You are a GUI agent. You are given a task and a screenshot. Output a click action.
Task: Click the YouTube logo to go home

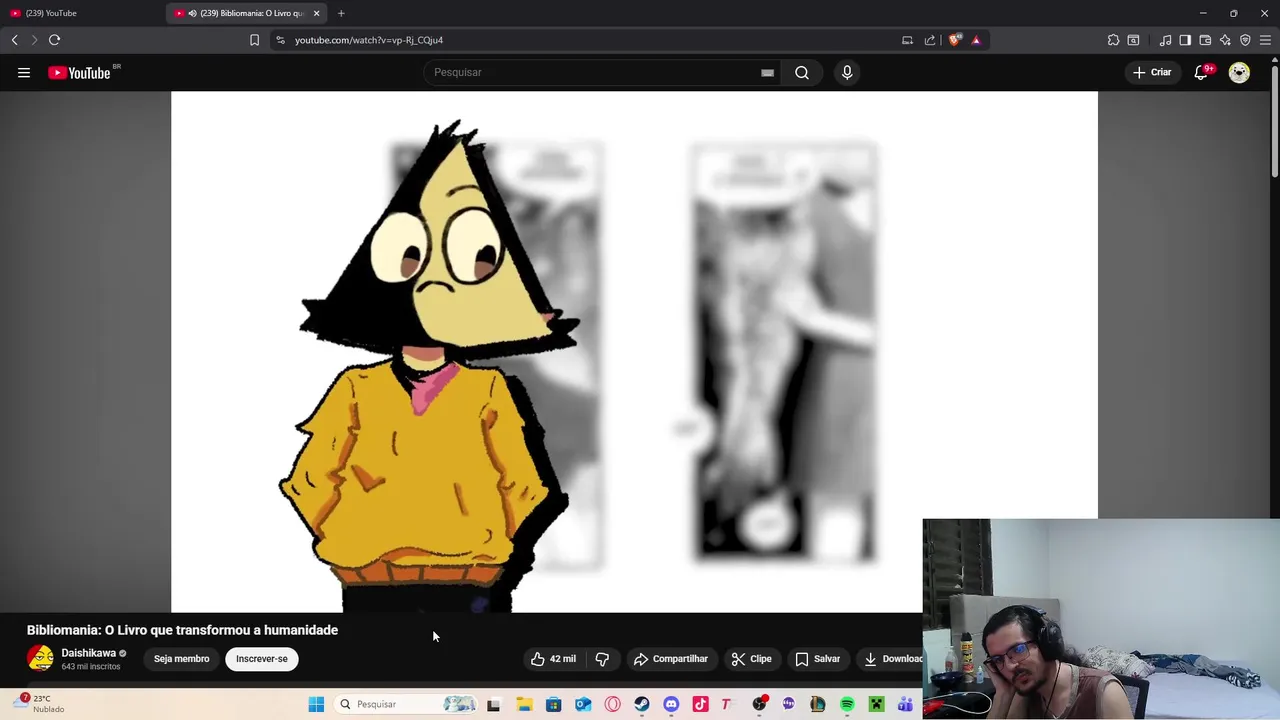[x=79, y=72]
